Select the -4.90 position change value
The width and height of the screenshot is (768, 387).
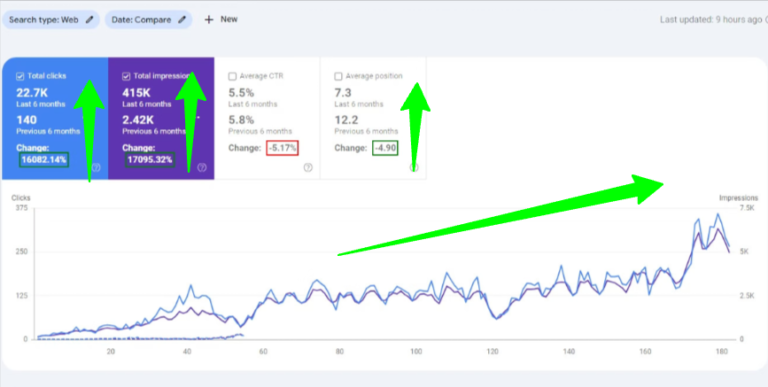pyautogui.click(x=385, y=148)
